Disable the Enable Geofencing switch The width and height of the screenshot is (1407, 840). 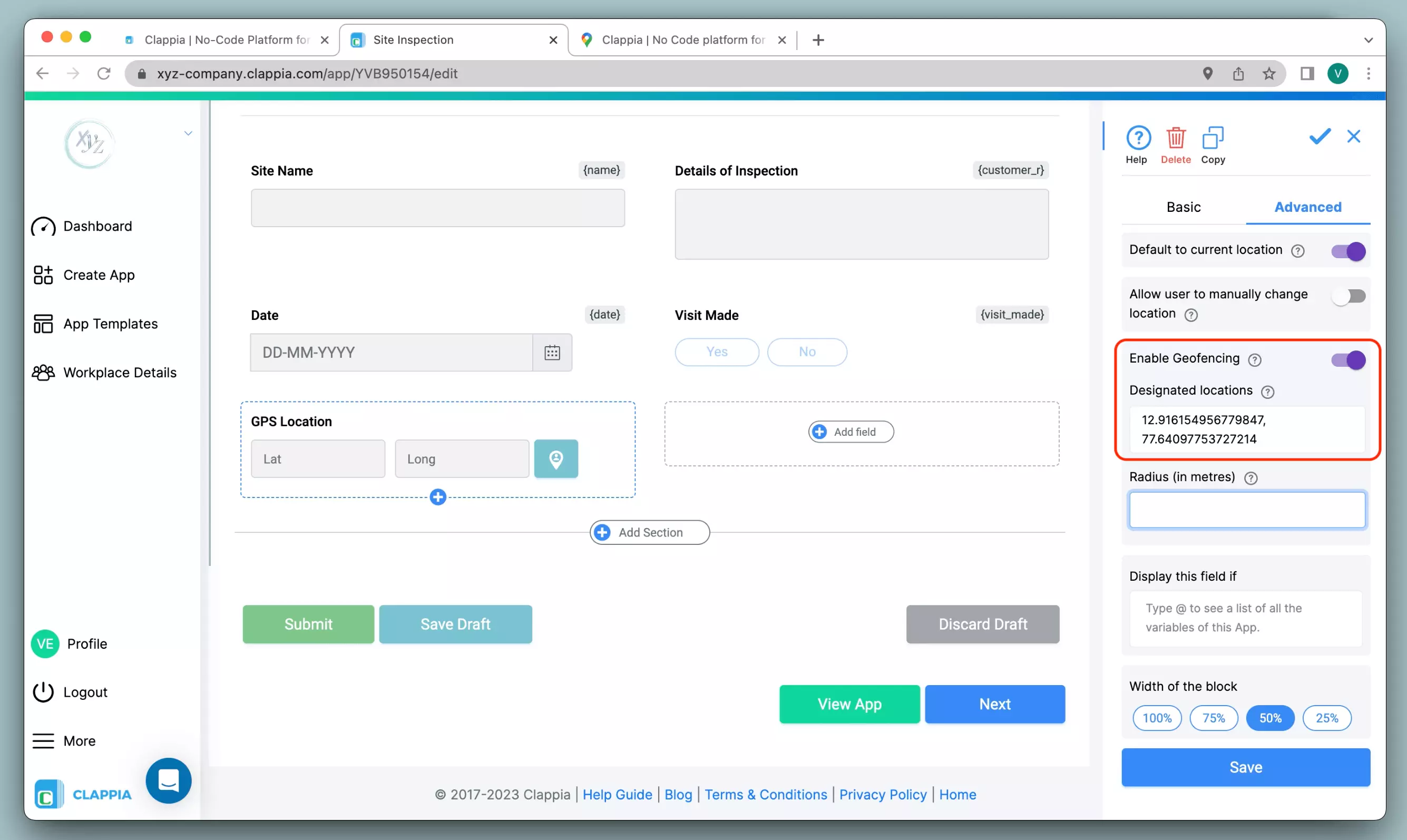[x=1348, y=359]
